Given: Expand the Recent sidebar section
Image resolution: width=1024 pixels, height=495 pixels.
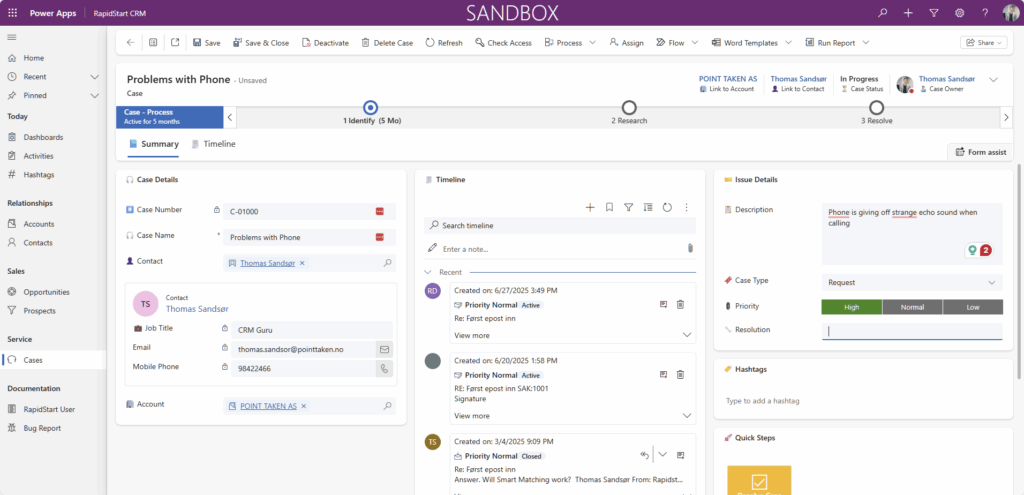Looking at the screenshot, I should click(x=94, y=77).
